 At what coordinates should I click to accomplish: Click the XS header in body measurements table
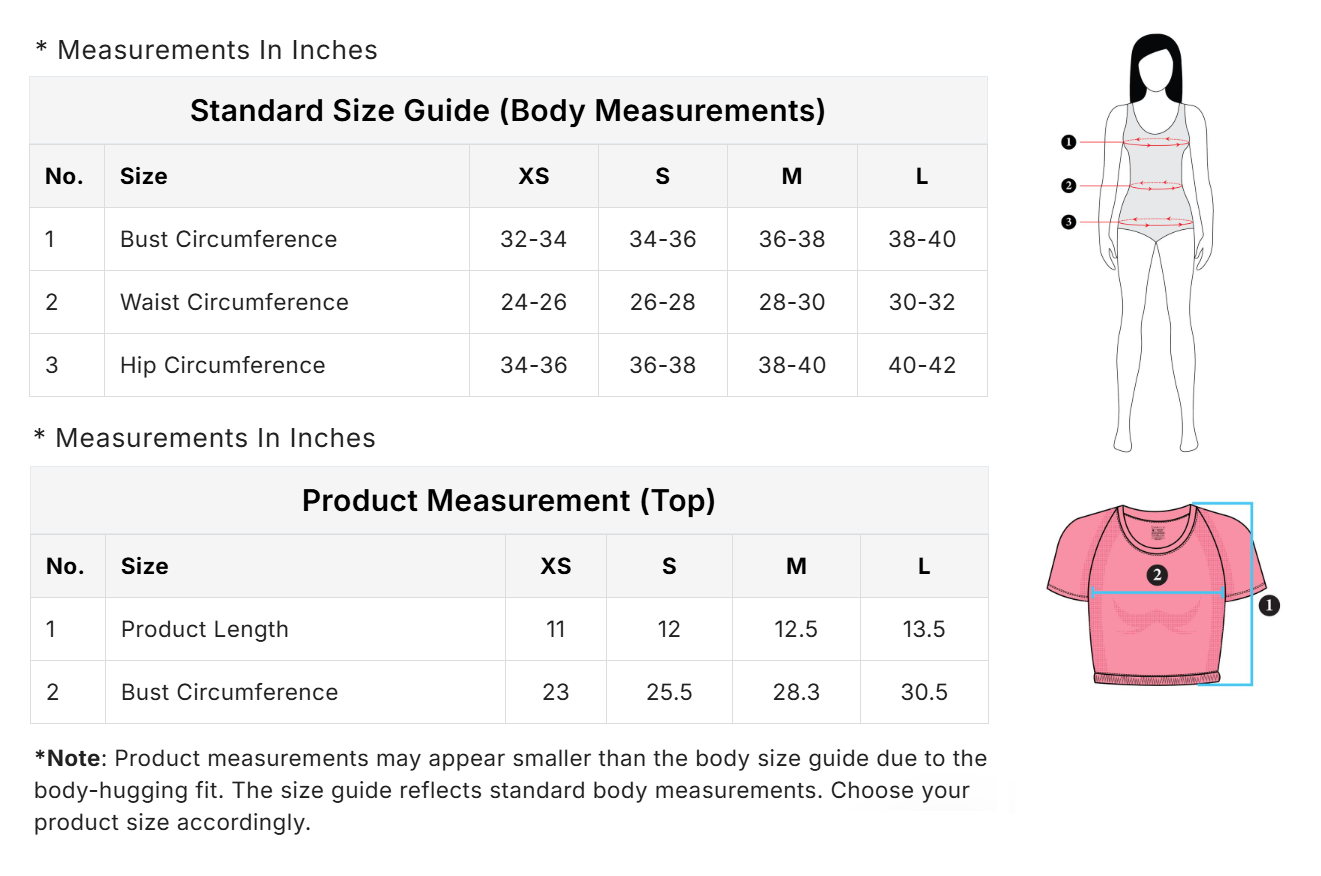click(x=534, y=176)
